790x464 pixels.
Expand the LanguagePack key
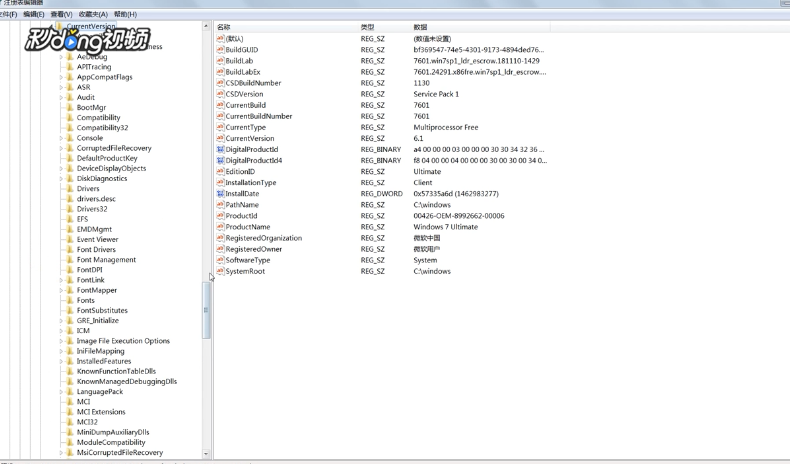pos(61,391)
